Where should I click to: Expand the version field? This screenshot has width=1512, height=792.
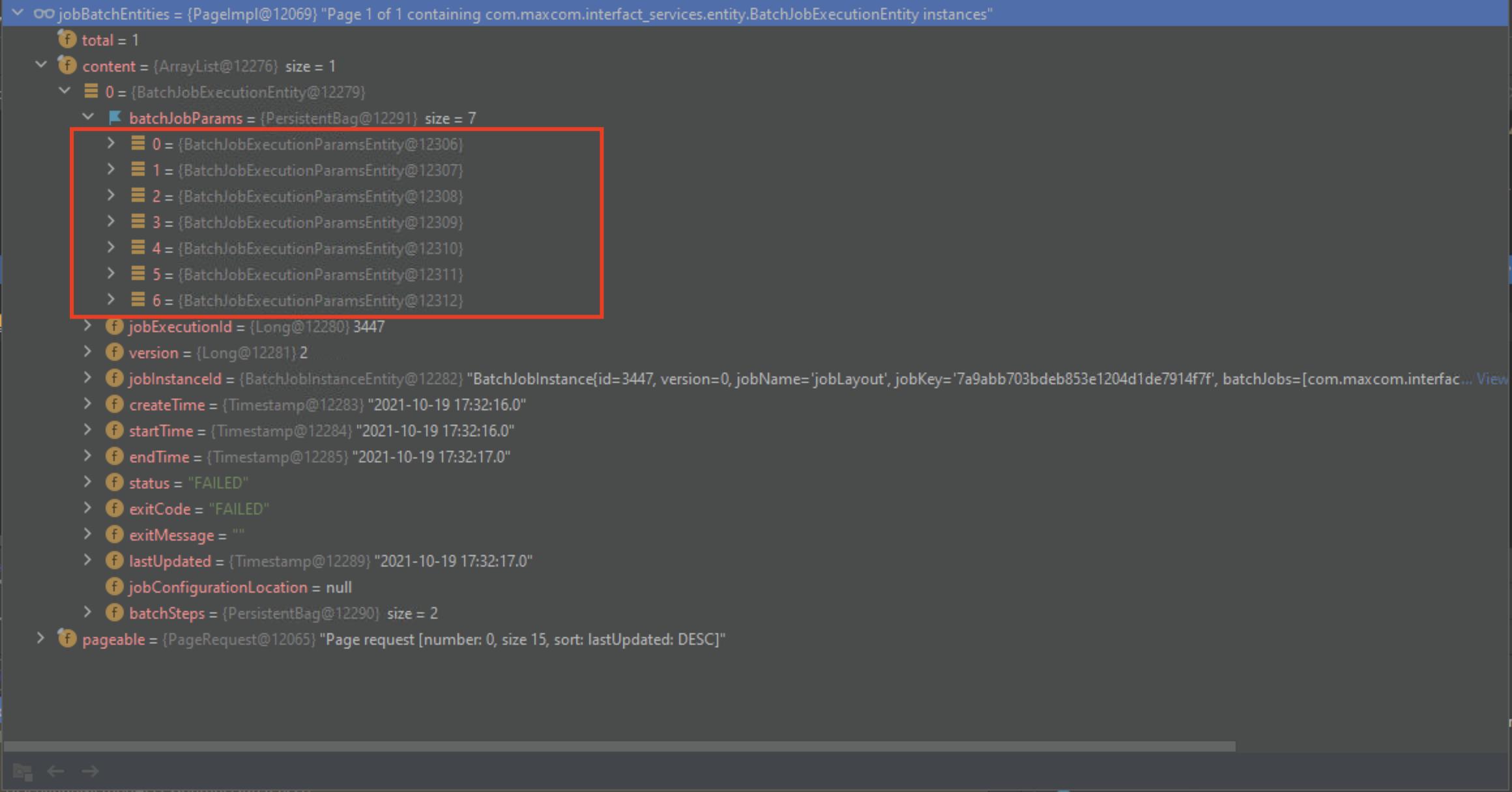pos(88,352)
